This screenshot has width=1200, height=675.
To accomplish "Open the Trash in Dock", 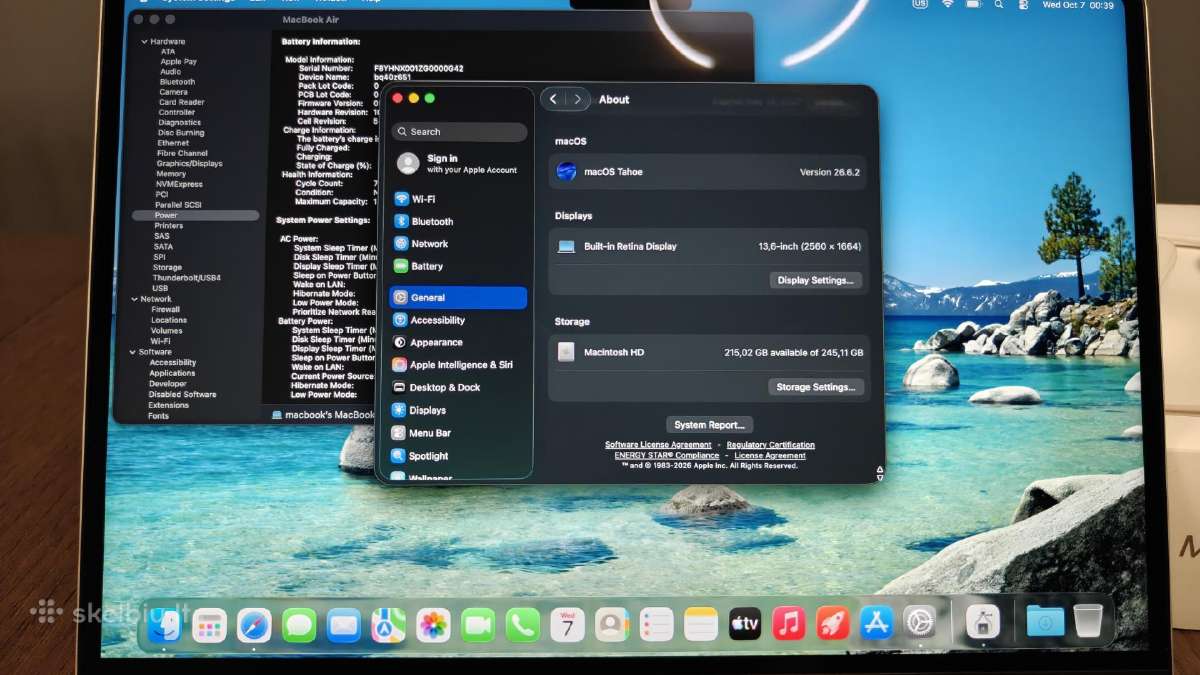I will (x=1088, y=620).
